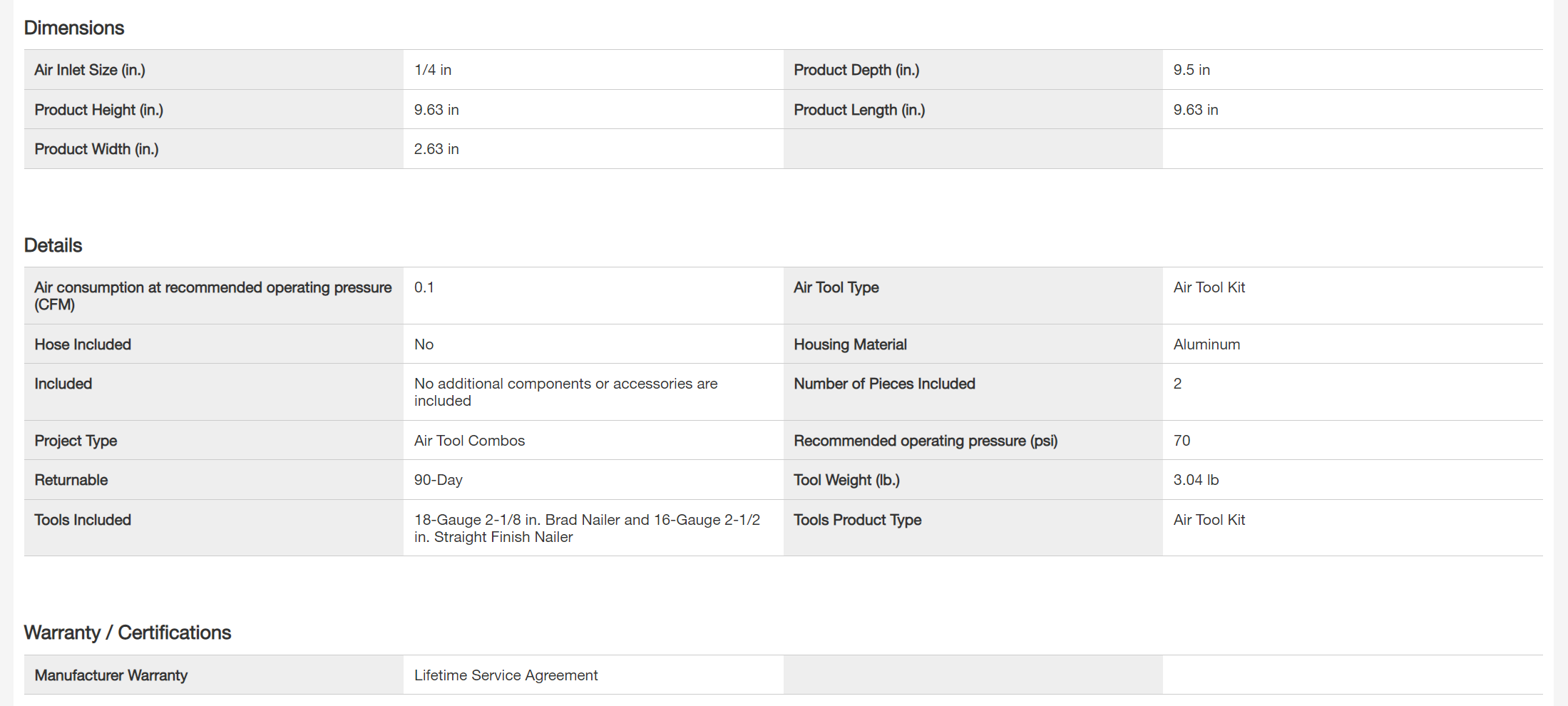Viewport: 1568px width, 706px height.
Task: Select the Product Width label
Action: 96,149
